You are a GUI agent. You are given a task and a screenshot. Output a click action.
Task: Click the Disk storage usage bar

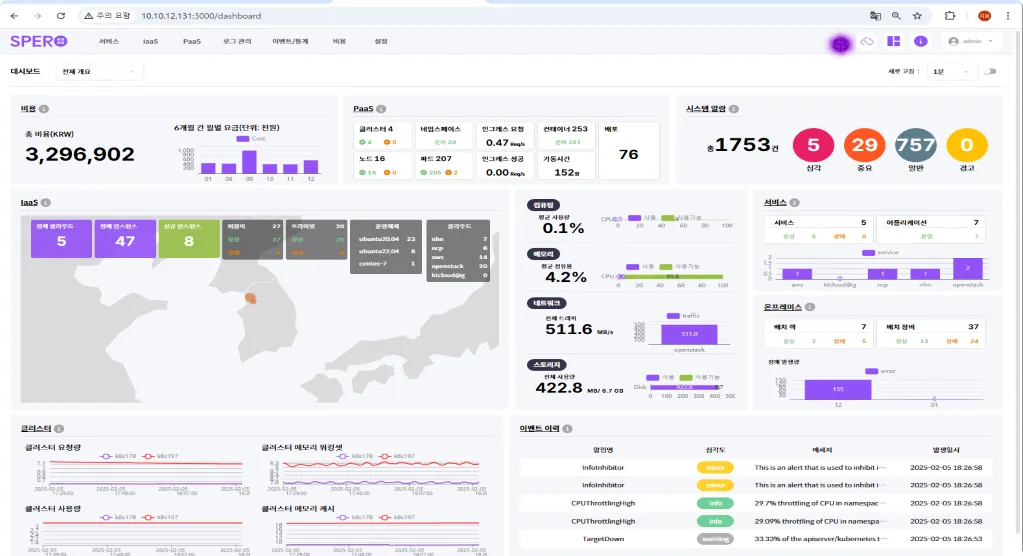coord(686,387)
